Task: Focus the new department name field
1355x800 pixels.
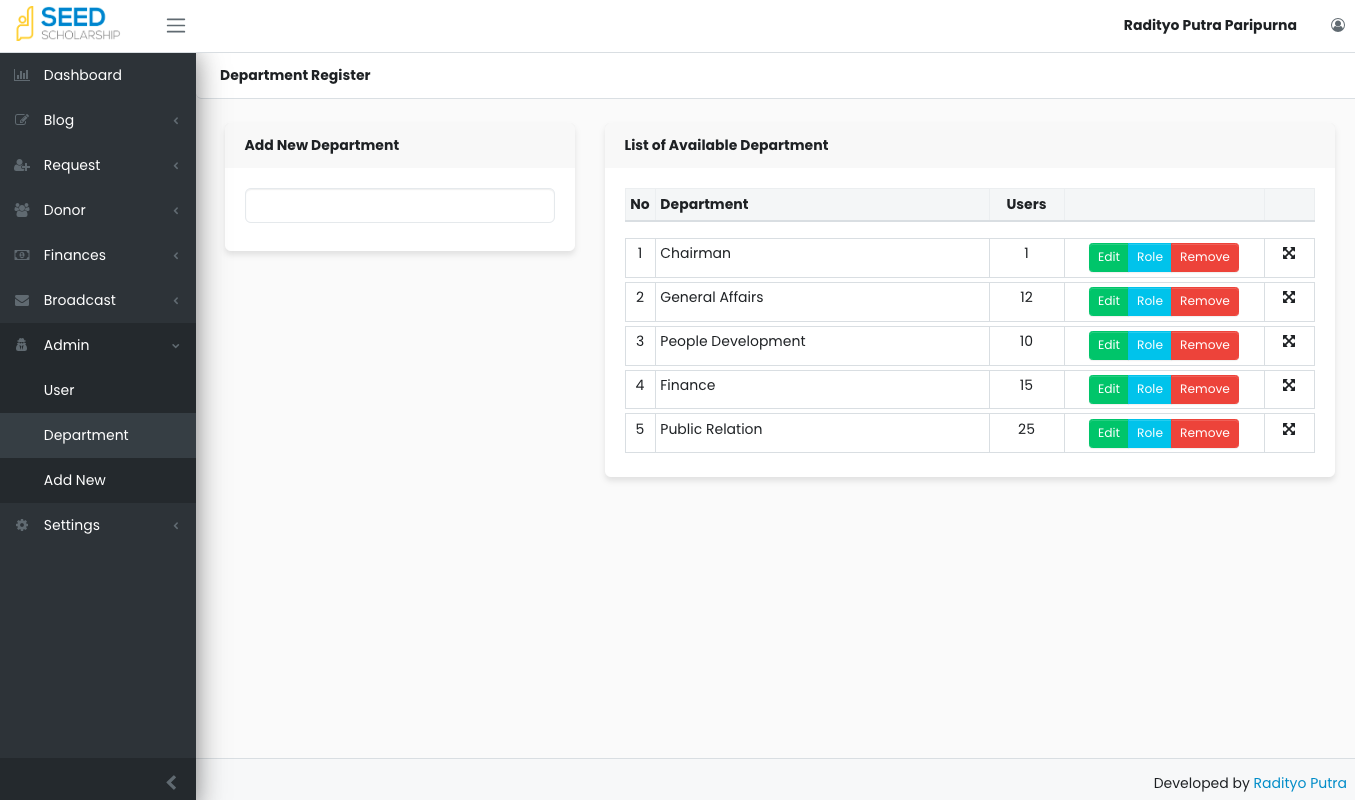Action: pos(400,206)
